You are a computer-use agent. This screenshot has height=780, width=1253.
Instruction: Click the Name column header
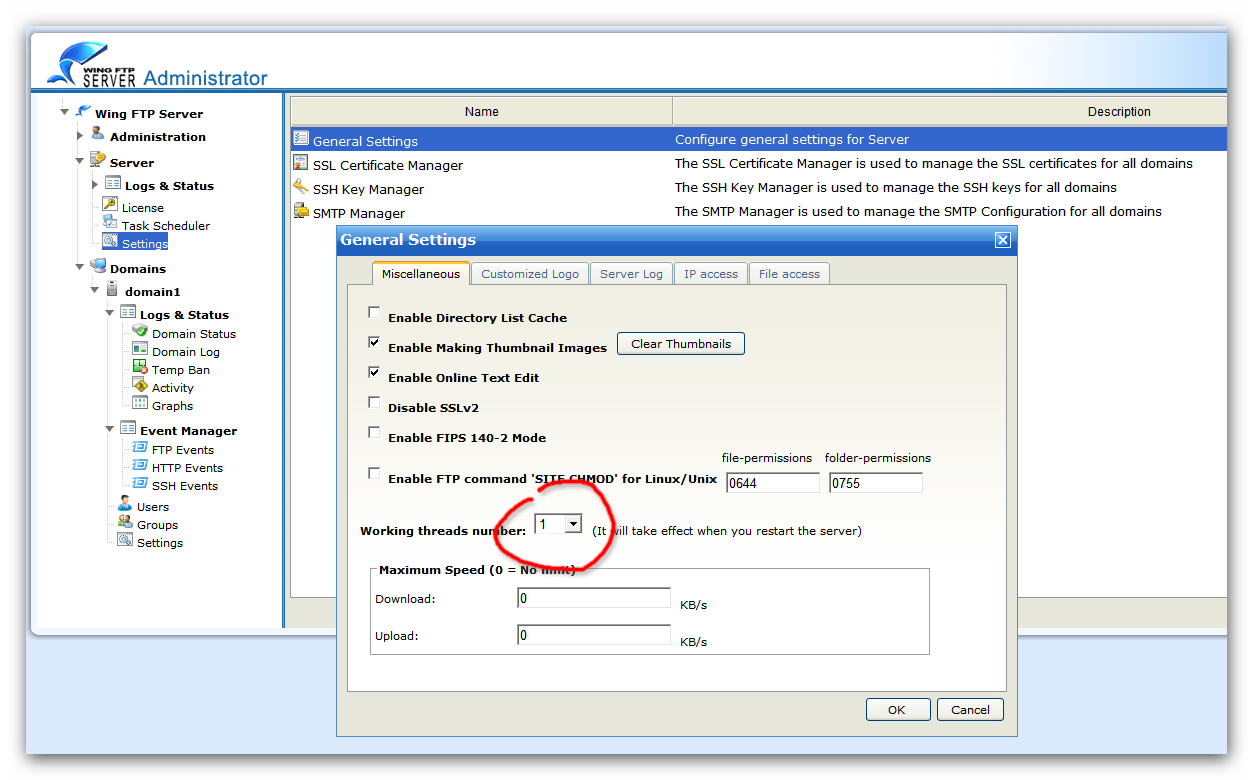(481, 111)
